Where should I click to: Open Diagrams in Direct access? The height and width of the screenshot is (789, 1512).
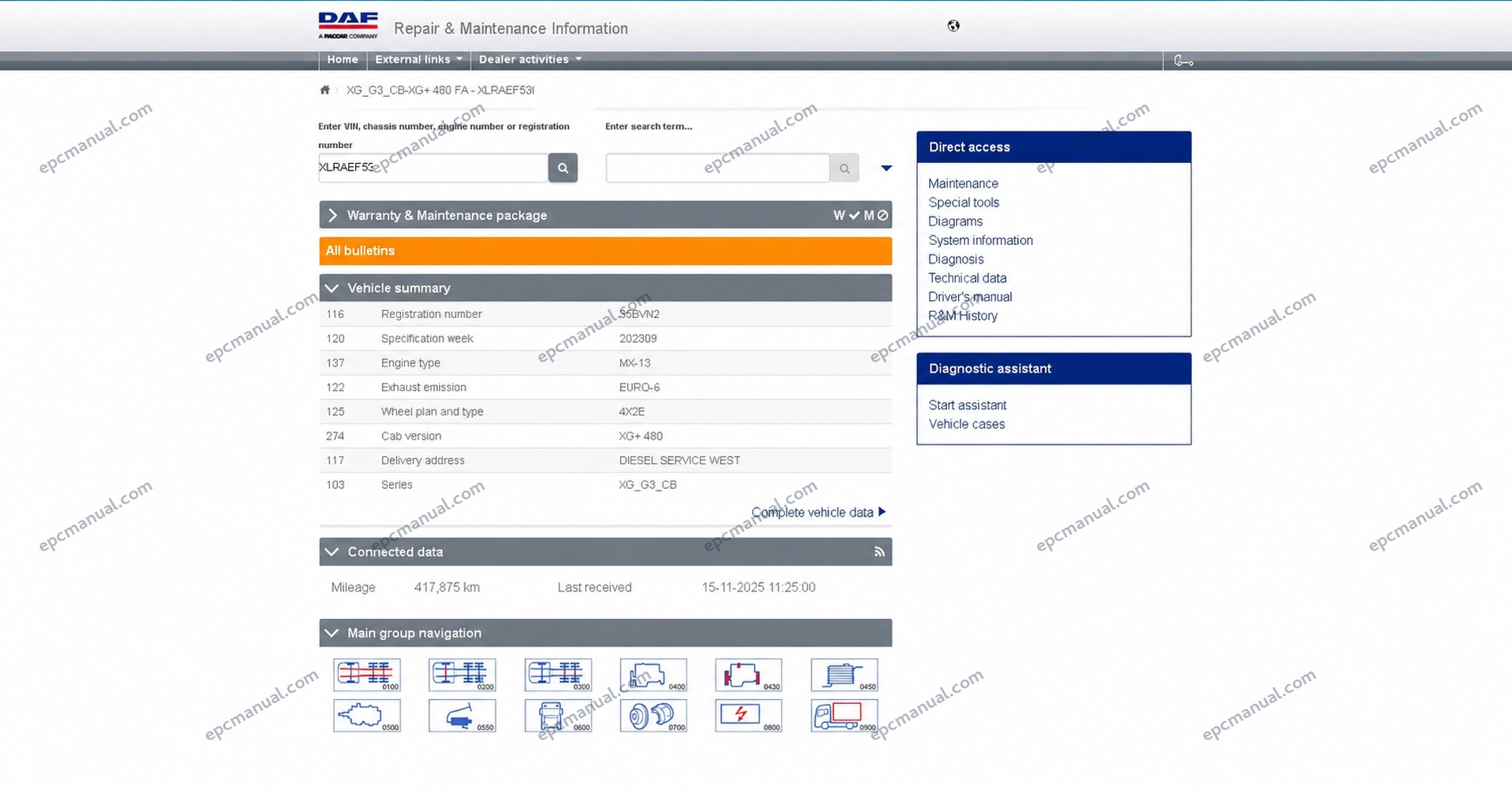click(x=955, y=221)
